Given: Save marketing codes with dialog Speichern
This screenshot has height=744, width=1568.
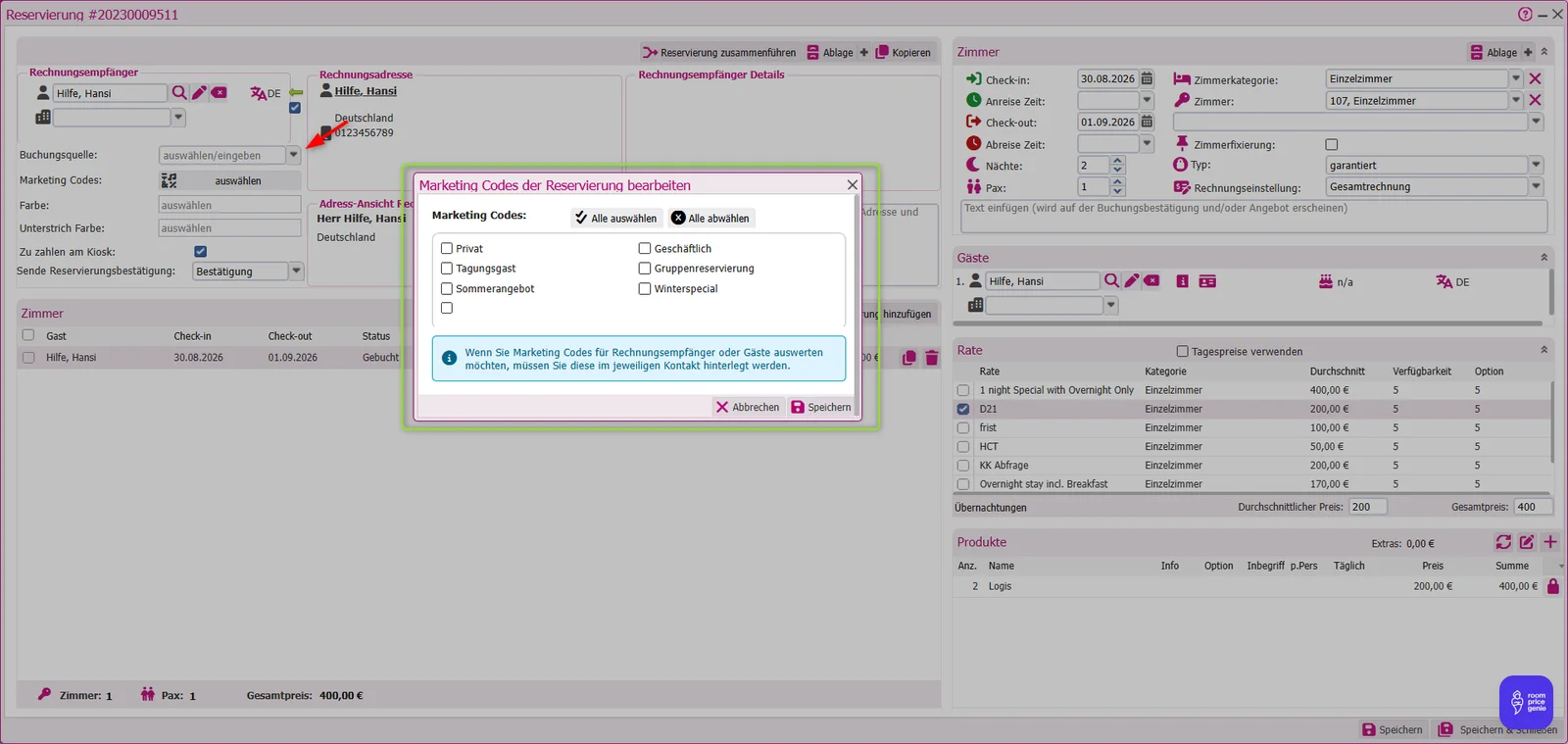Looking at the screenshot, I should pyautogui.click(x=821, y=408).
